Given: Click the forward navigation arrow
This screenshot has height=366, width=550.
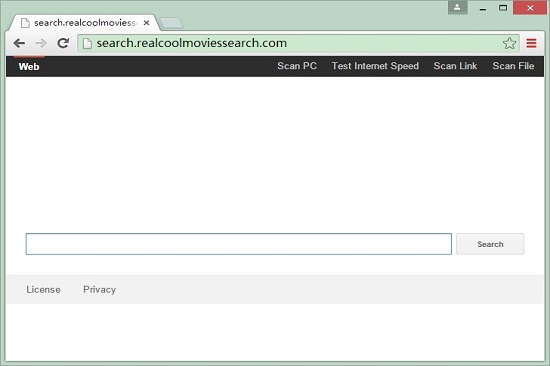Looking at the screenshot, I should click(41, 43).
